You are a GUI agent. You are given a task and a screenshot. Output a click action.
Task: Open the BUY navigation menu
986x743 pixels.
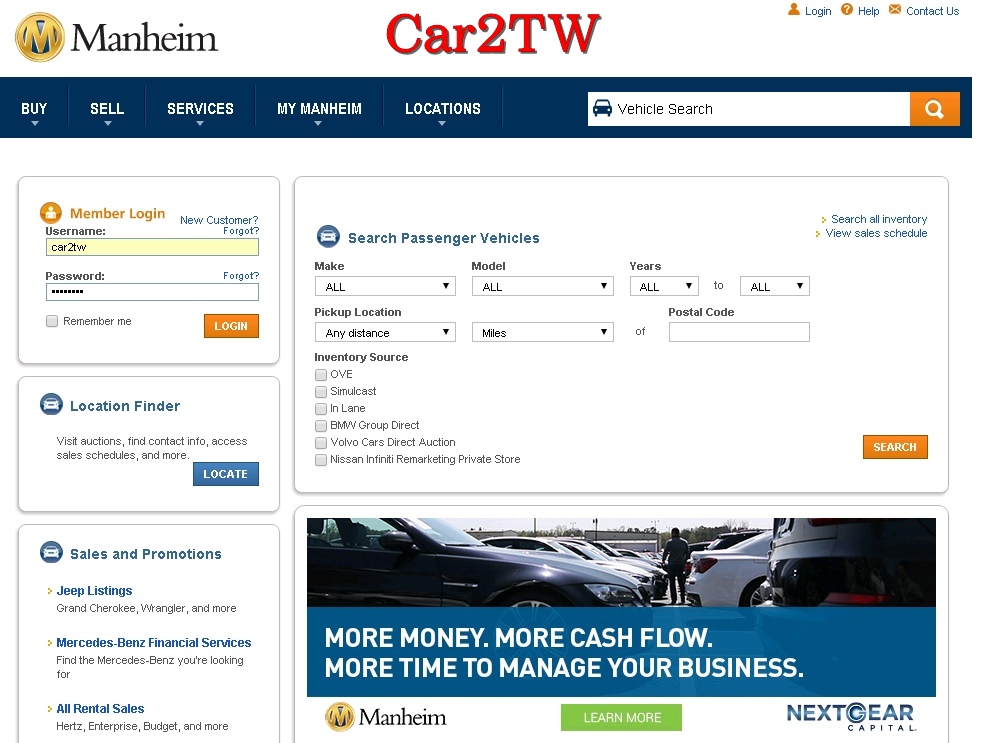click(x=34, y=109)
